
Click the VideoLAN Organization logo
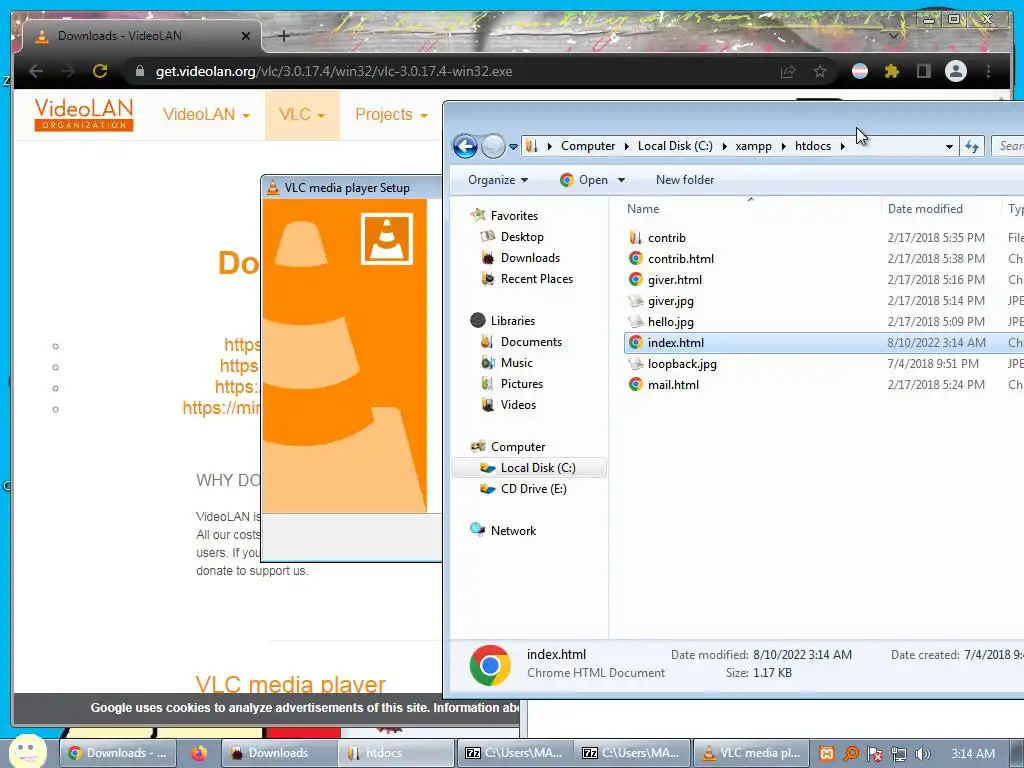[84, 114]
